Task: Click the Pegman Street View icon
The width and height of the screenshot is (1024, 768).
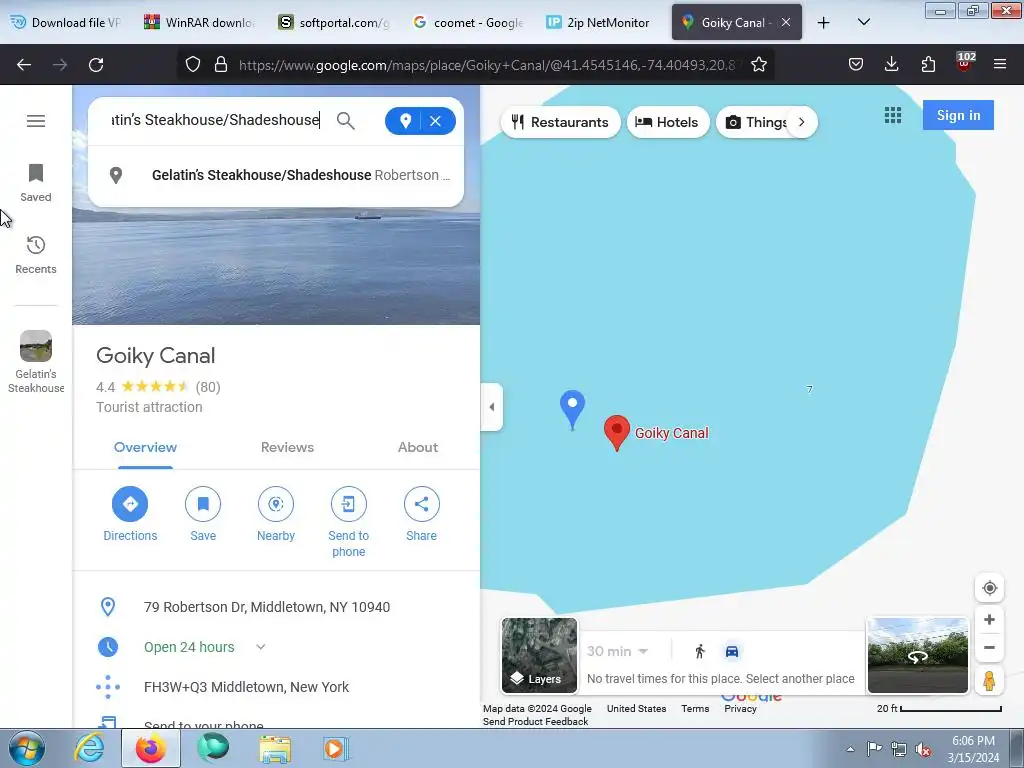Action: tap(989, 680)
